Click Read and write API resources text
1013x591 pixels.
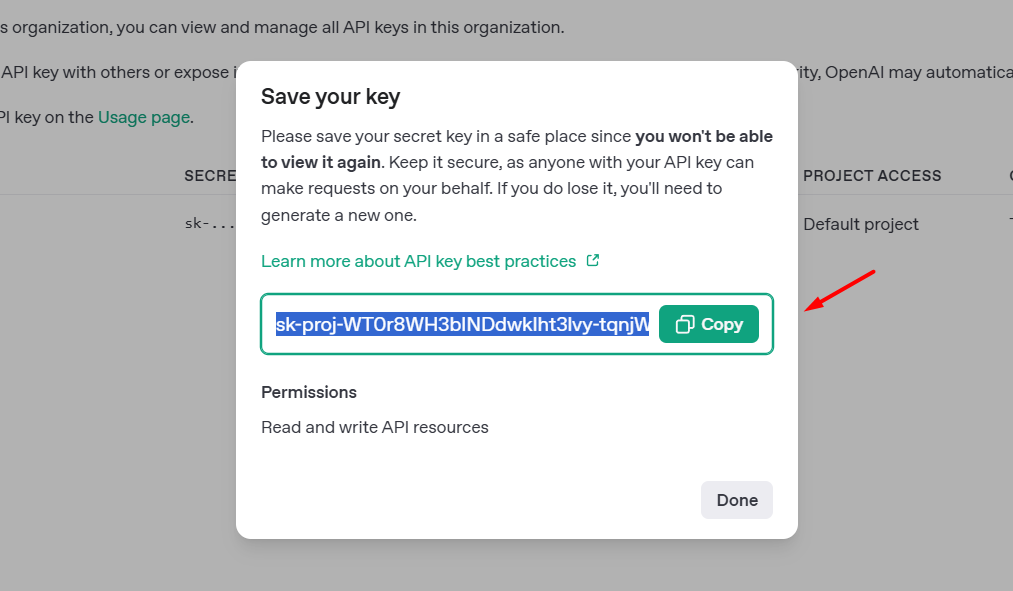click(375, 427)
